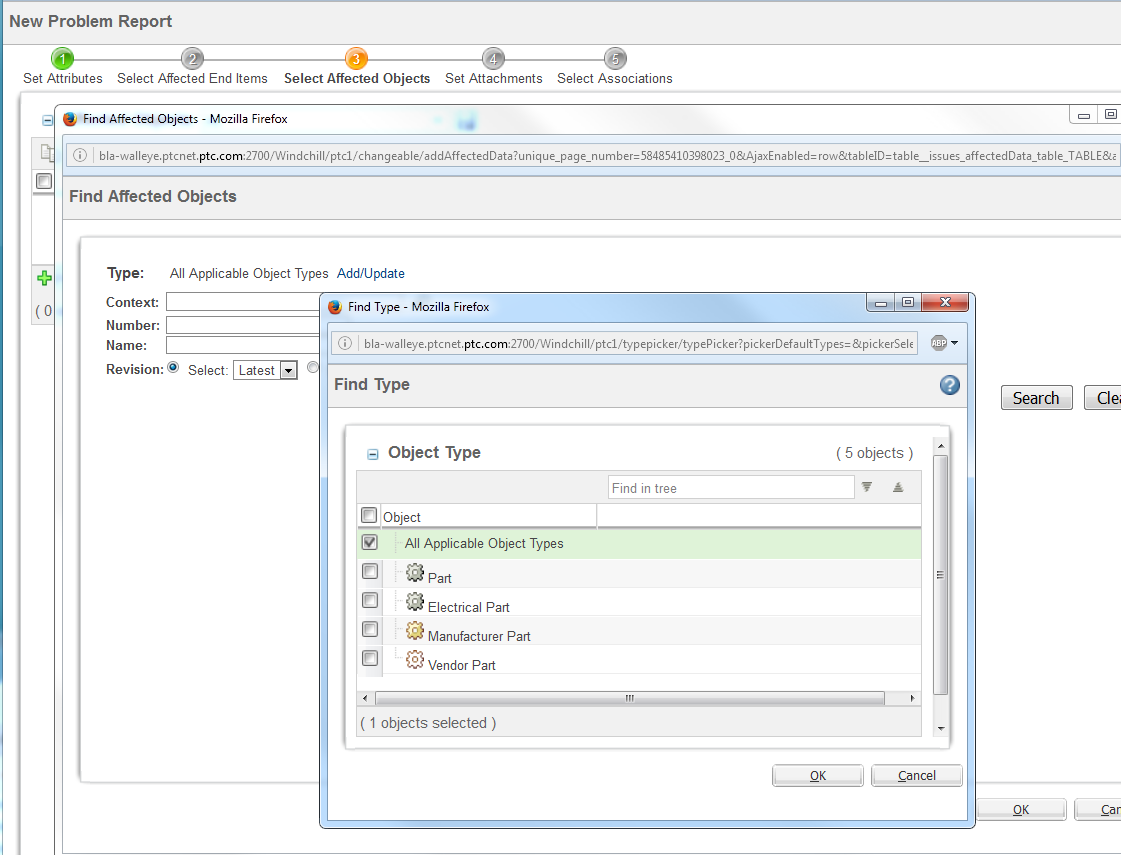Screen dimensions: 1121x855
Task: Collapse the Object Type table section
Action: (x=373, y=454)
